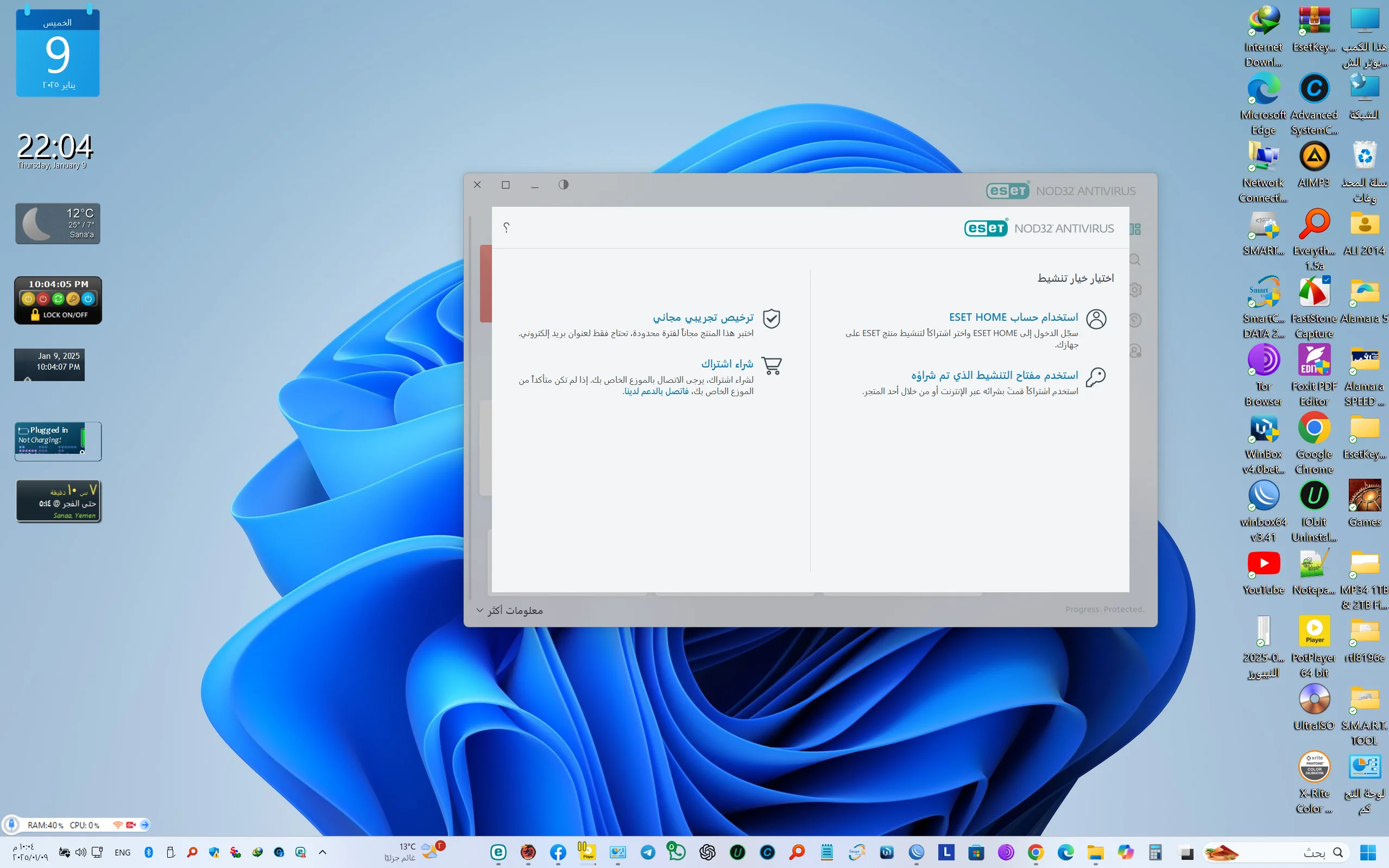
Task: Show hidden system tray icons chevron
Action: point(322,852)
